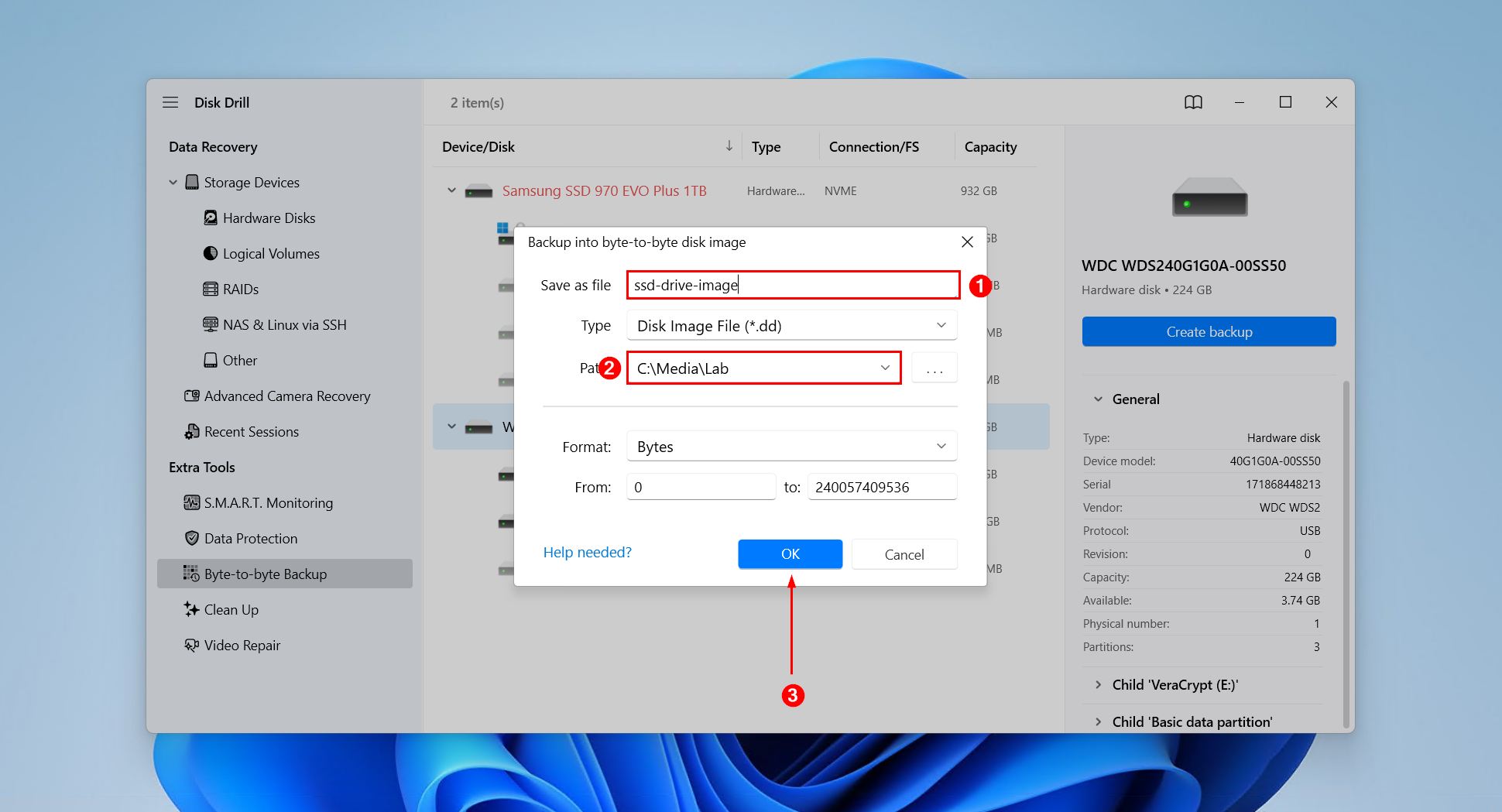Image resolution: width=1502 pixels, height=812 pixels.
Task: Select Samsung SSD 970 EVO Plus 1TB name
Action: click(x=604, y=190)
